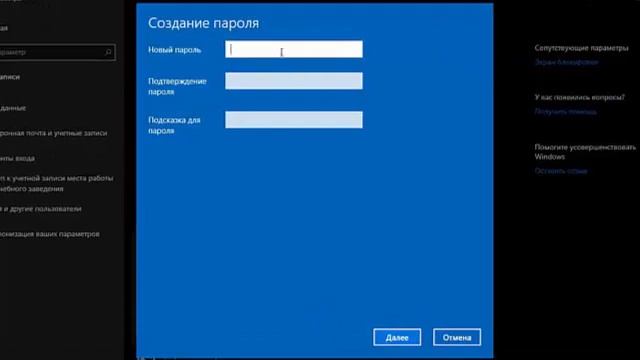Open email and accounts (почта и учетные записи)
The image size is (640, 360).
click(53, 133)
